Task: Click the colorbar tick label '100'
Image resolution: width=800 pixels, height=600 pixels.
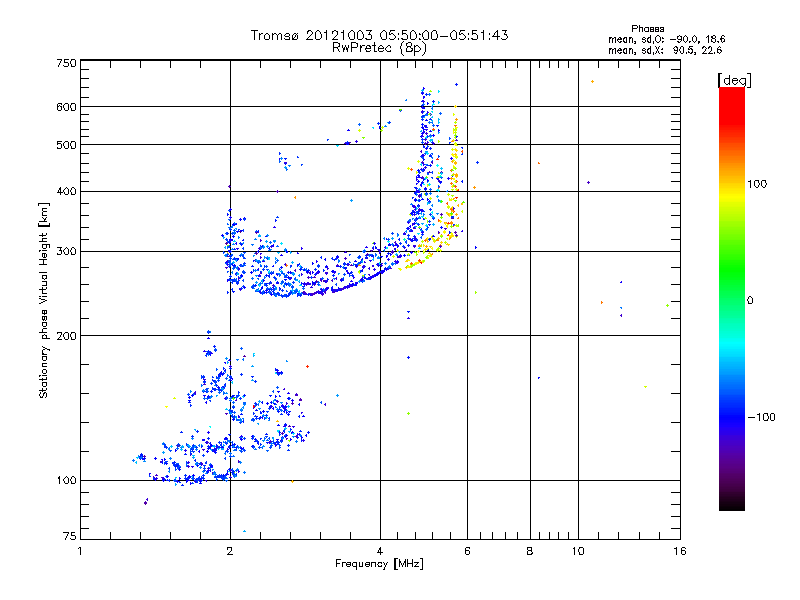Action: pyautogui.click(x=757, y=184)
